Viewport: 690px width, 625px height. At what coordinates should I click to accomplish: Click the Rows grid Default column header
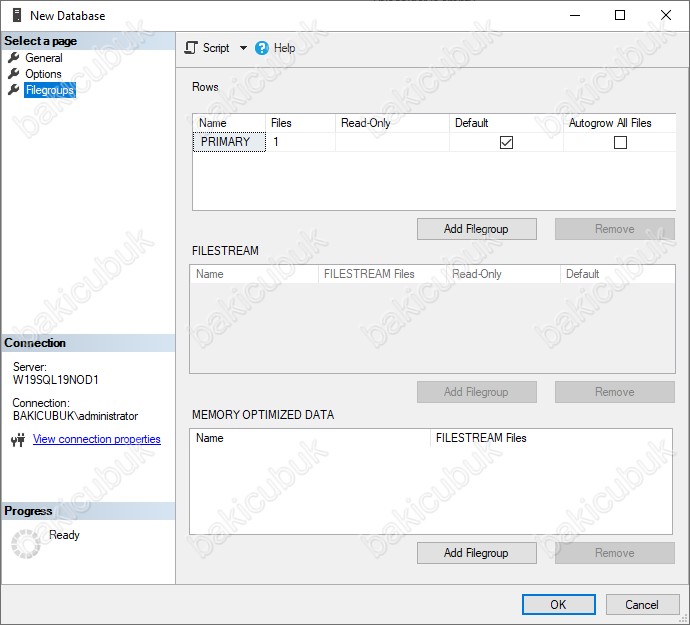(506, 123)
